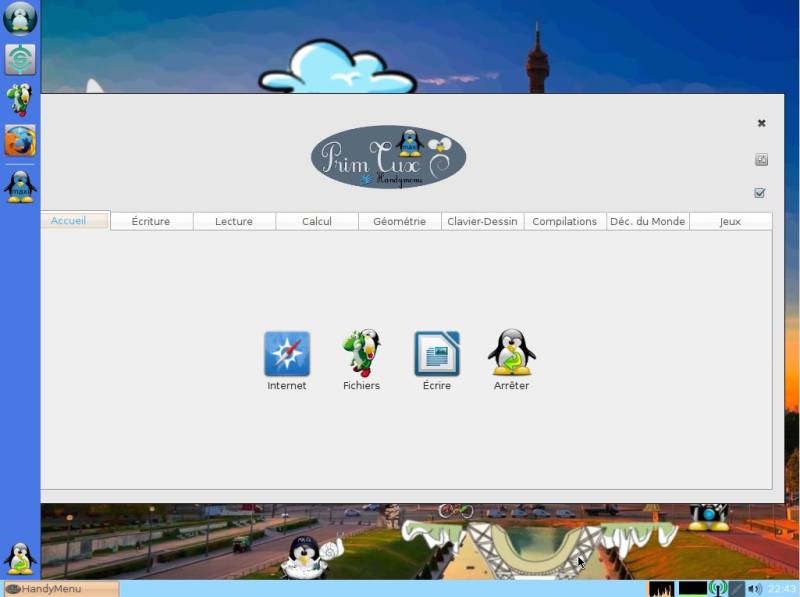Viewport: 800px width, 597px height.
Task: Switch to the Accueil tab
Action: [x=75, y=220]
